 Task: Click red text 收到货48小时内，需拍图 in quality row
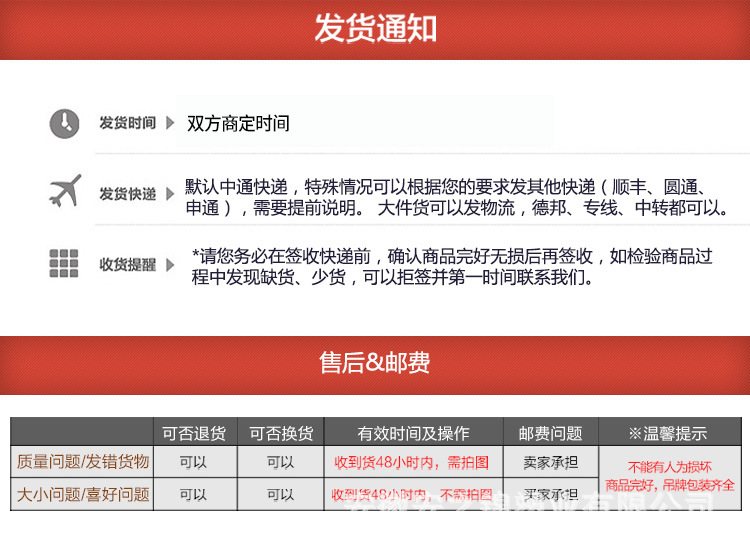(412, 463)
